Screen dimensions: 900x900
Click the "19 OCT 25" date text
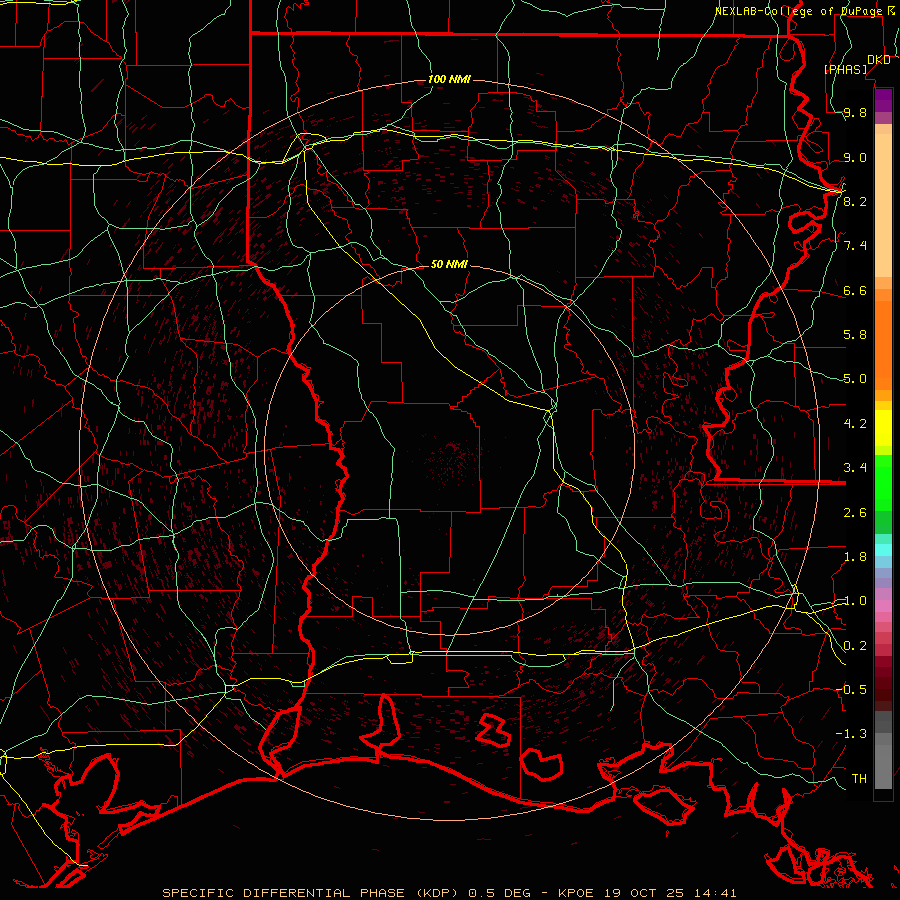click(642, 893)
